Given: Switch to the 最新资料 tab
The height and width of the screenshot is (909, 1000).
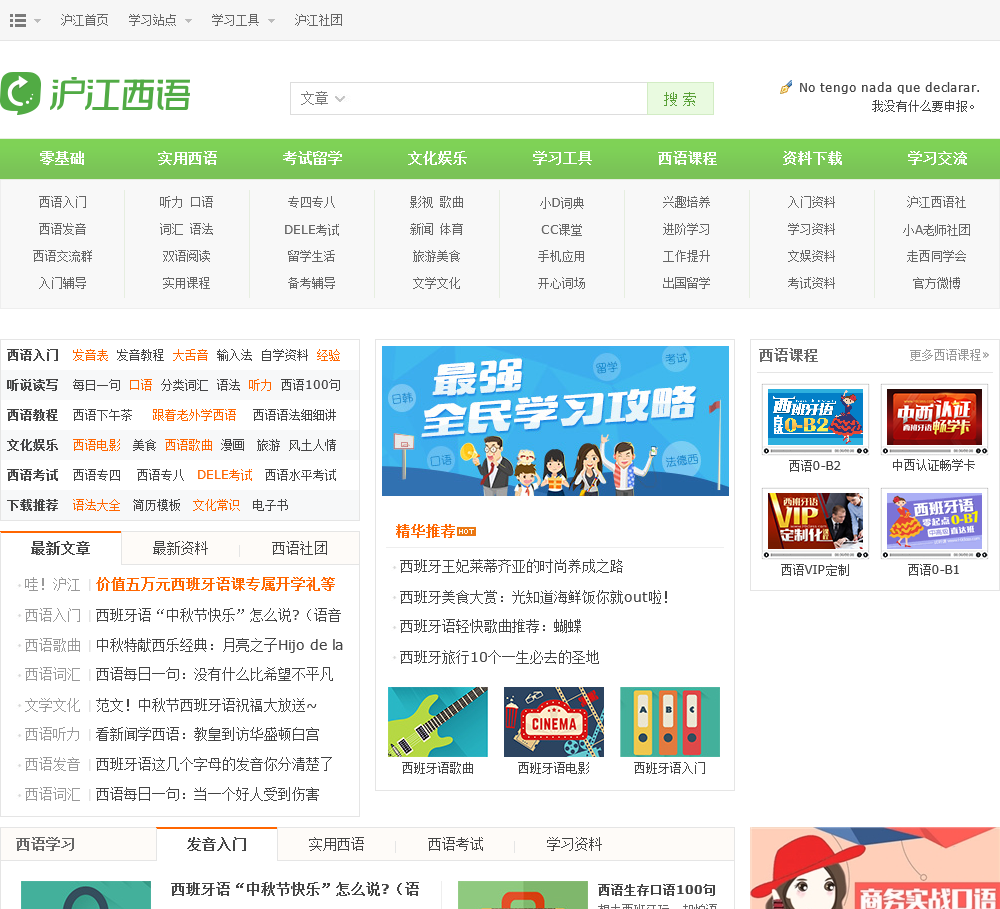Looking at the screenshot, I should click(180, 548).
